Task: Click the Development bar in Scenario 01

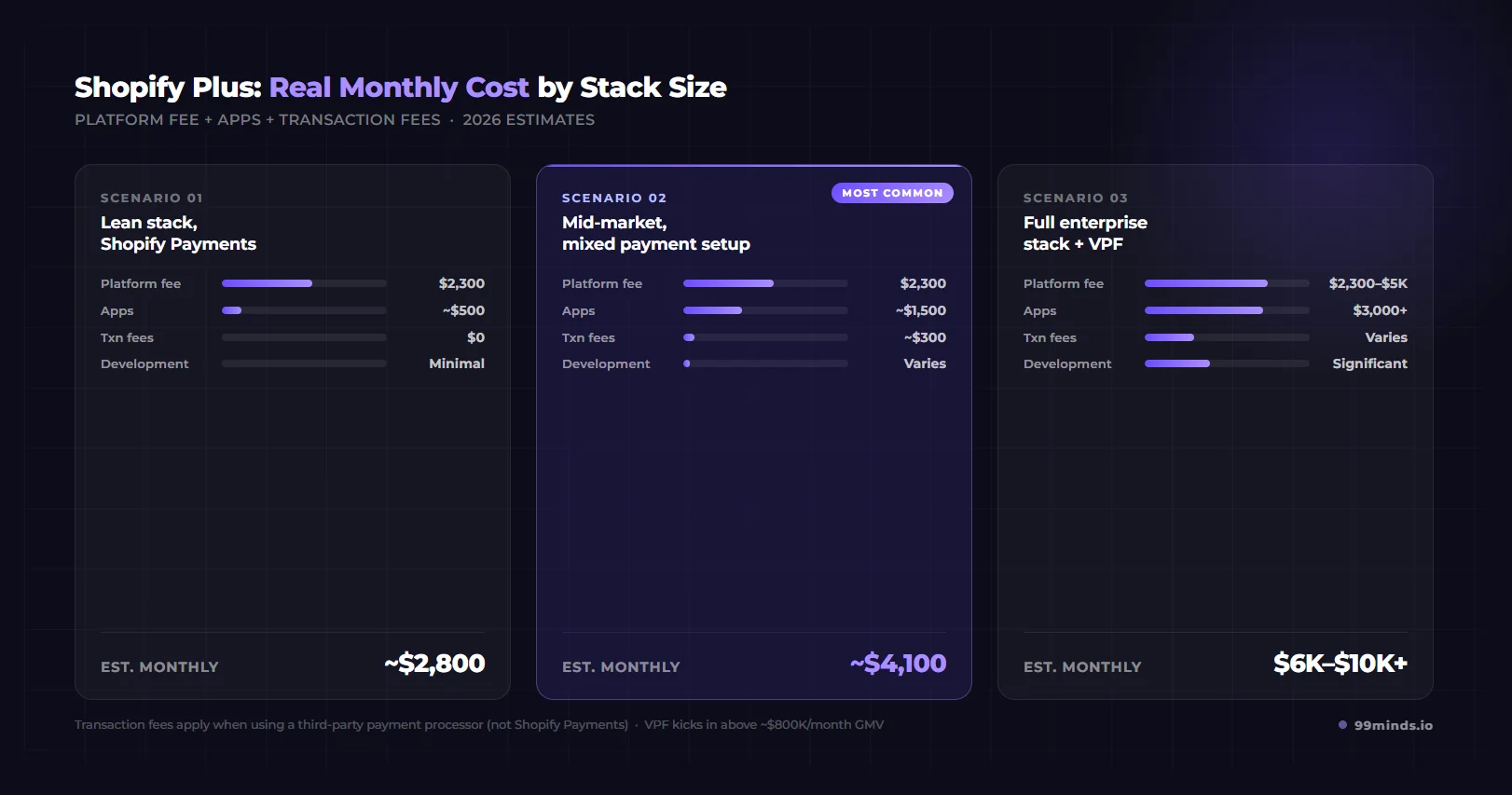Action: pos(304,363)
